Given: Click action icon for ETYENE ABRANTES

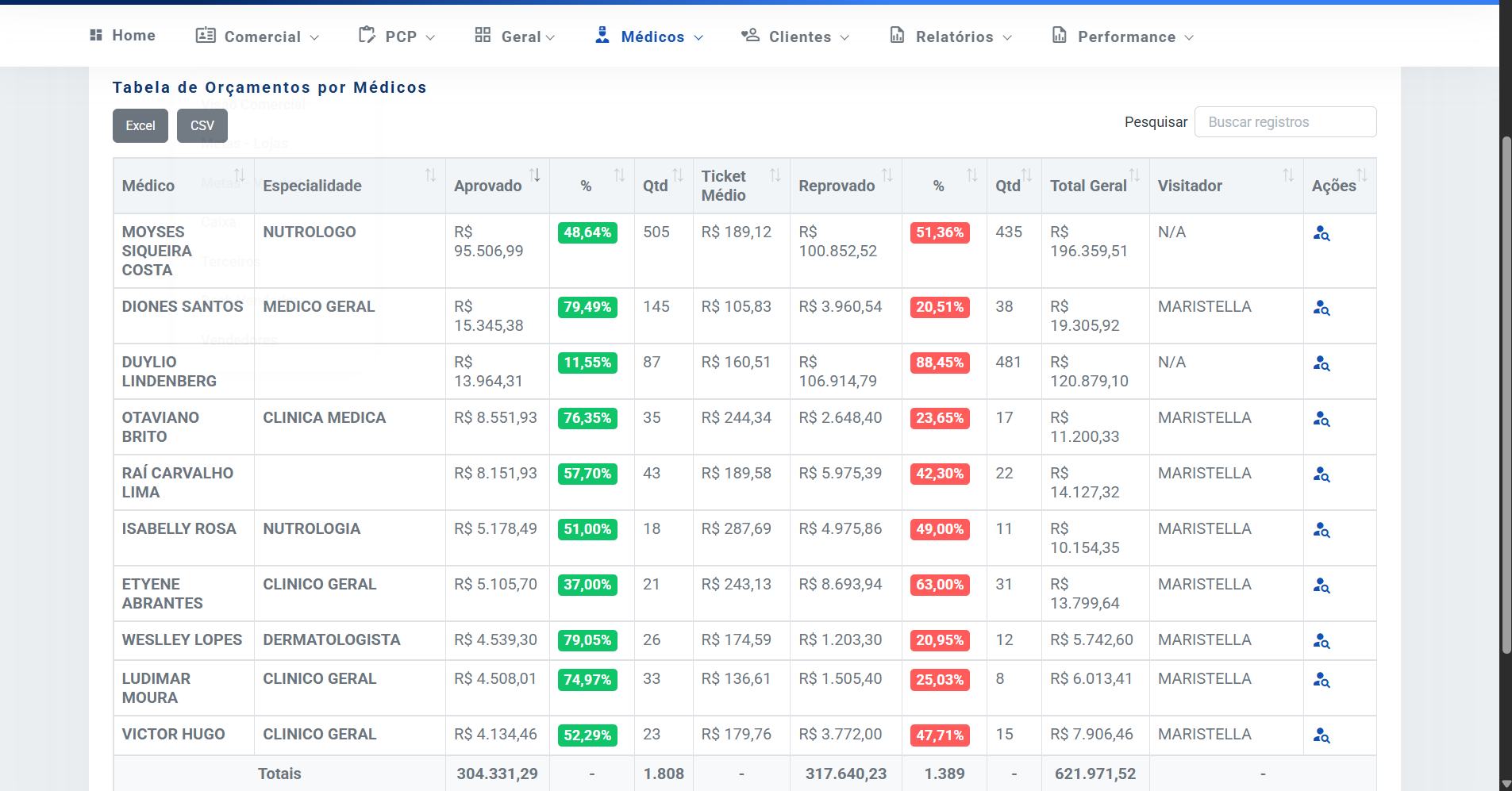Looking at the screenshot, I should [1321, 586].
